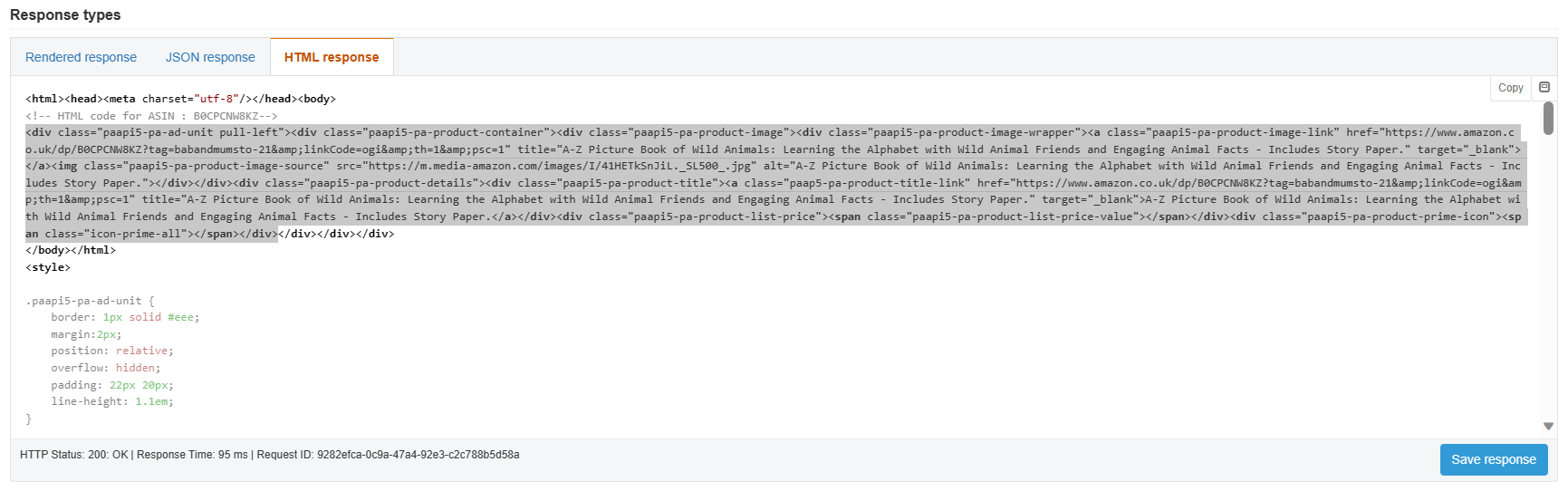Click the .paapi5-pa-ad-unit CSS selector
1568x491 pixels.
[84, 301]
